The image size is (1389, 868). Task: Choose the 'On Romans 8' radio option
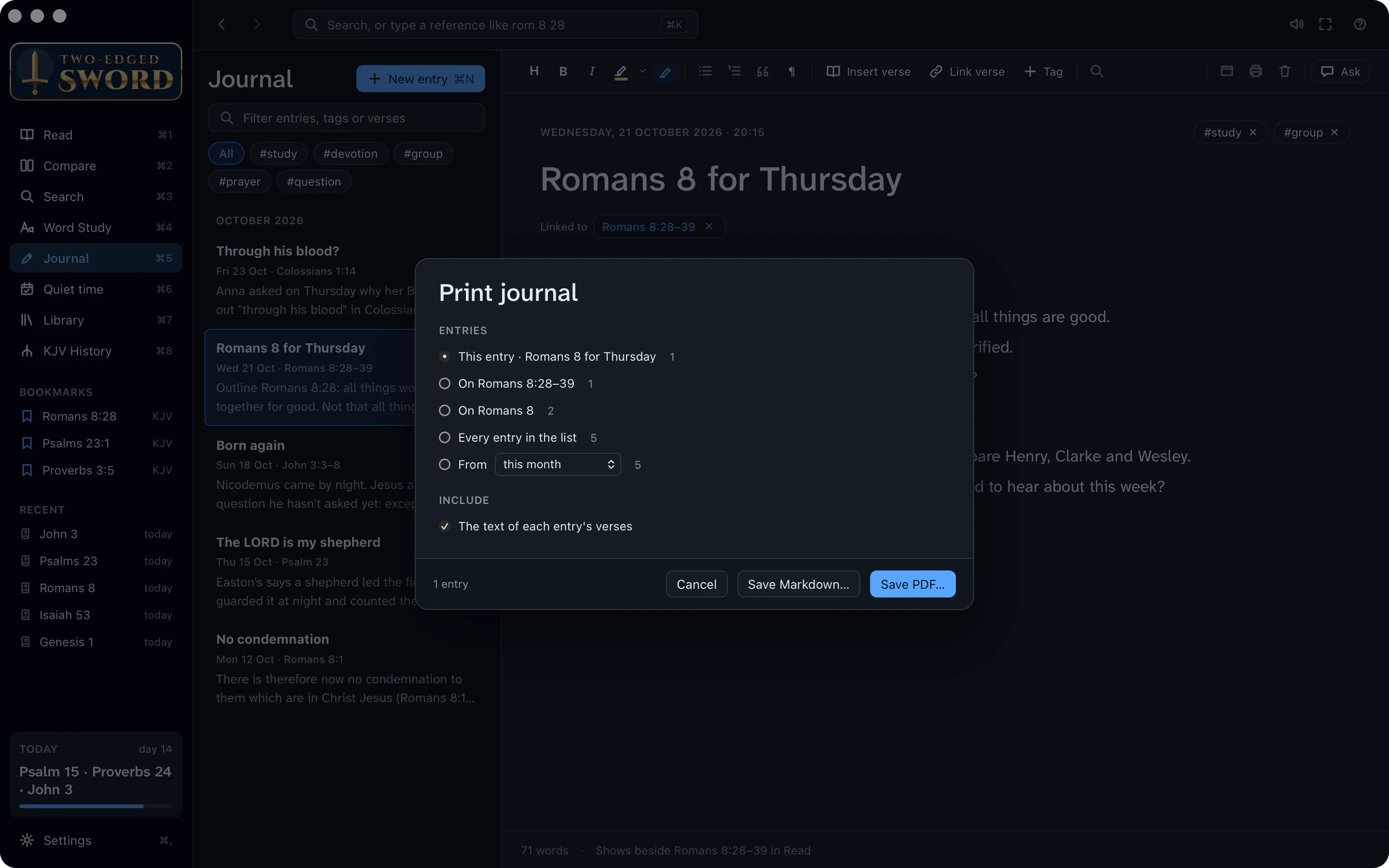[496, 410]
